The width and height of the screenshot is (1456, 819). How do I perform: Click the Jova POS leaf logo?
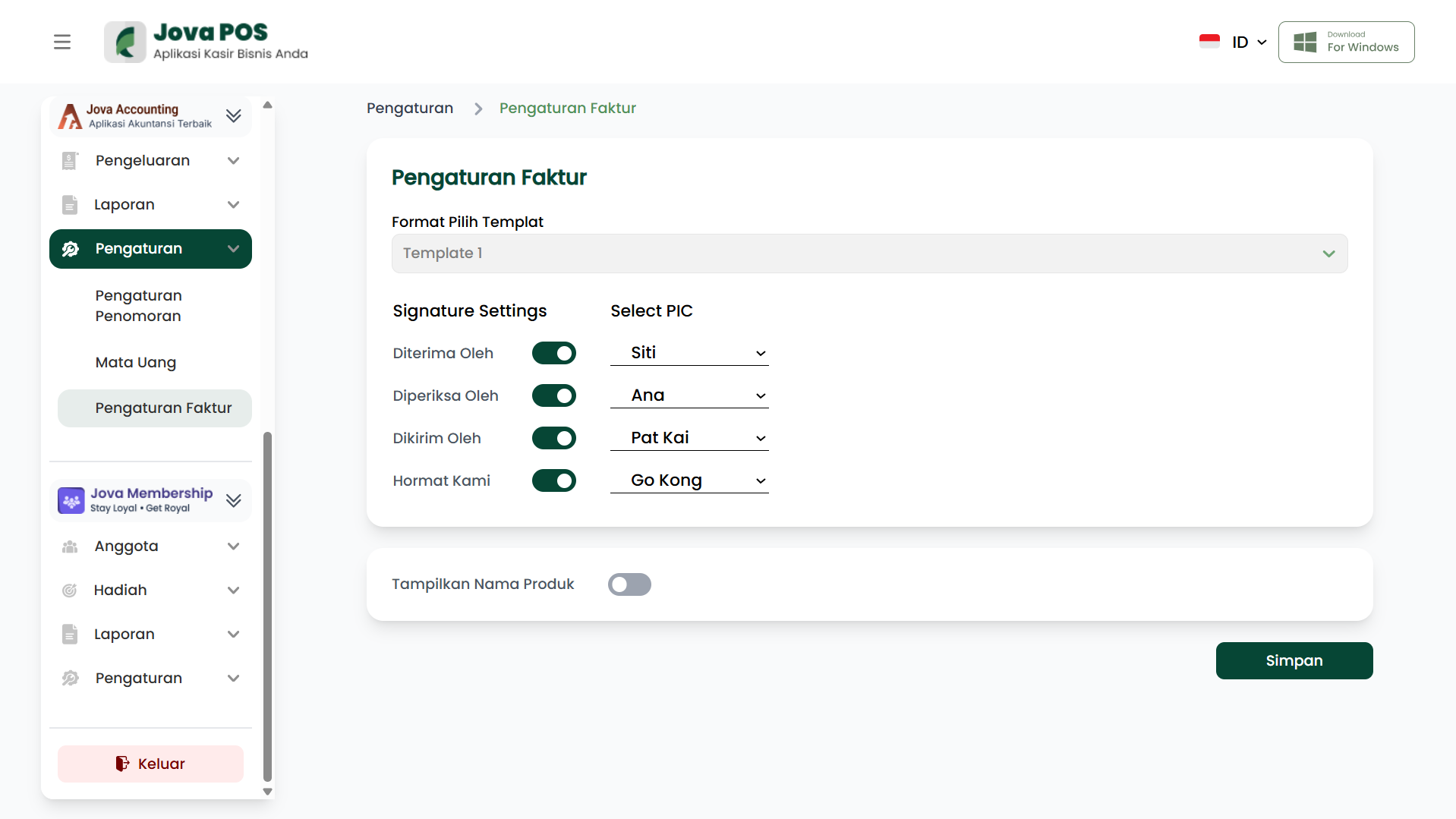125,42
